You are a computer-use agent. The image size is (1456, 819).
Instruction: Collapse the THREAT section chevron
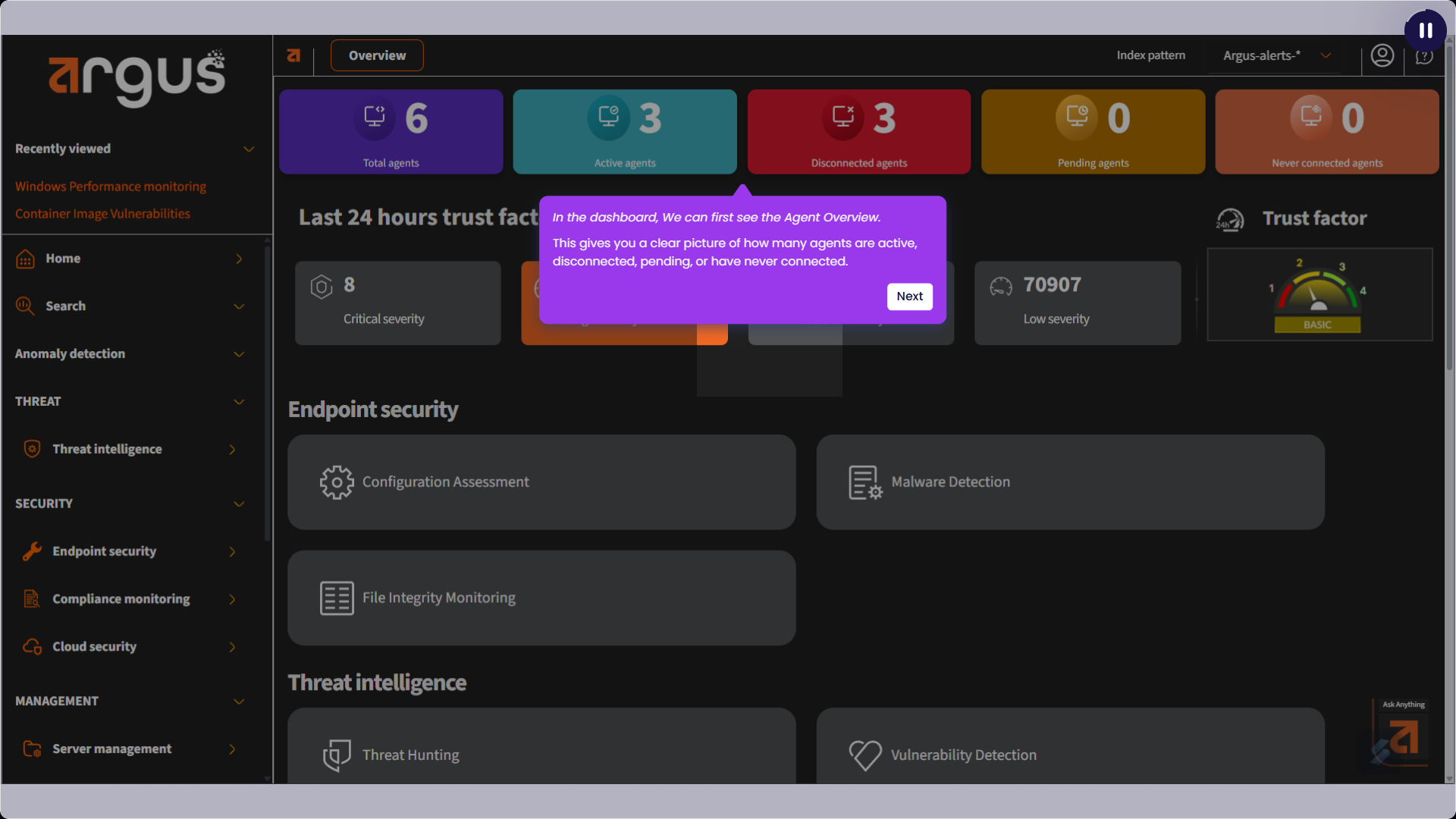[239, 402]
